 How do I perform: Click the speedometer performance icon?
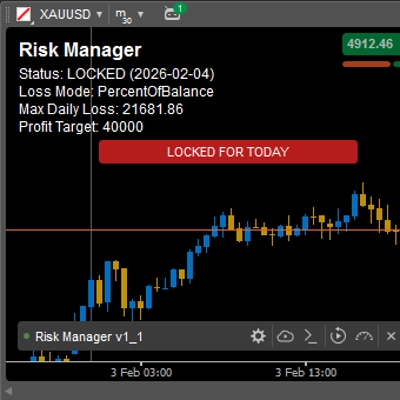pos(364,336)
